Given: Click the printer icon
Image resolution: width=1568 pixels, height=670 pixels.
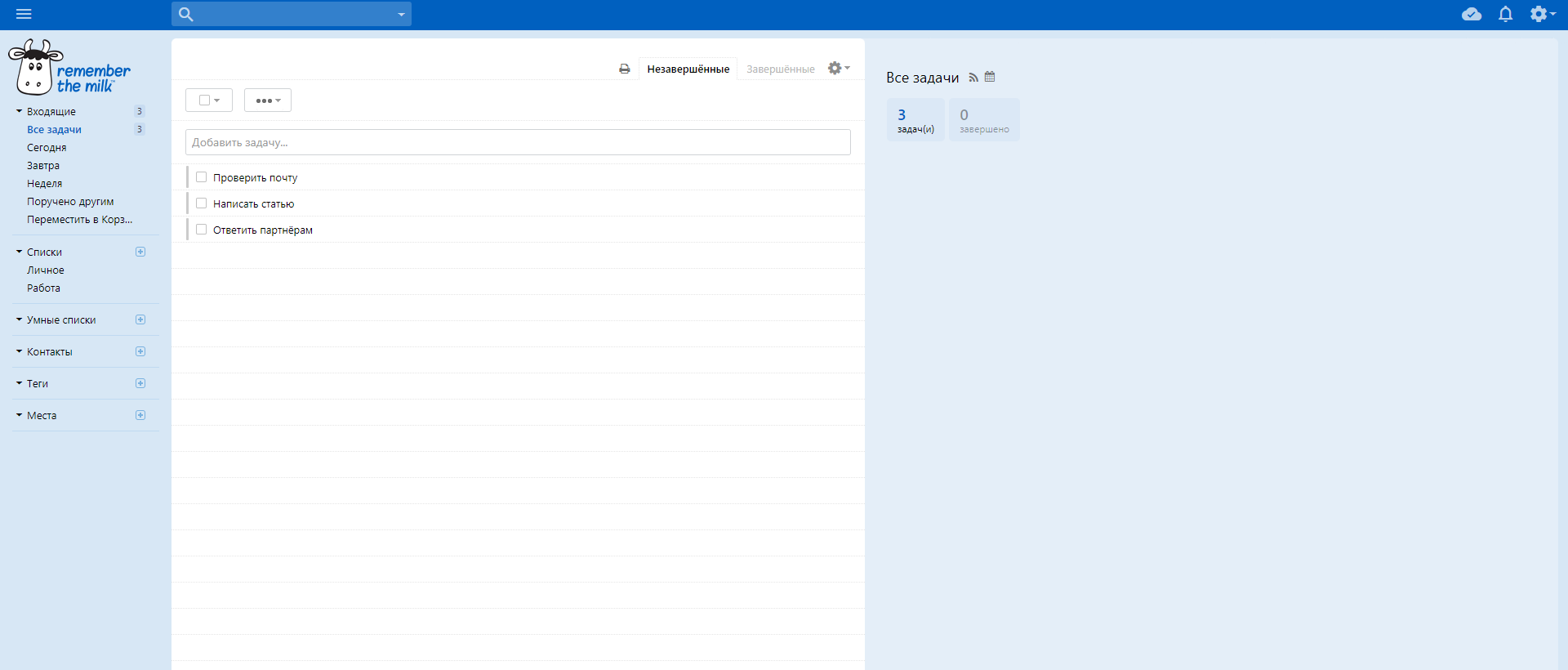Looking at the screenshot, I should point(625,69).
